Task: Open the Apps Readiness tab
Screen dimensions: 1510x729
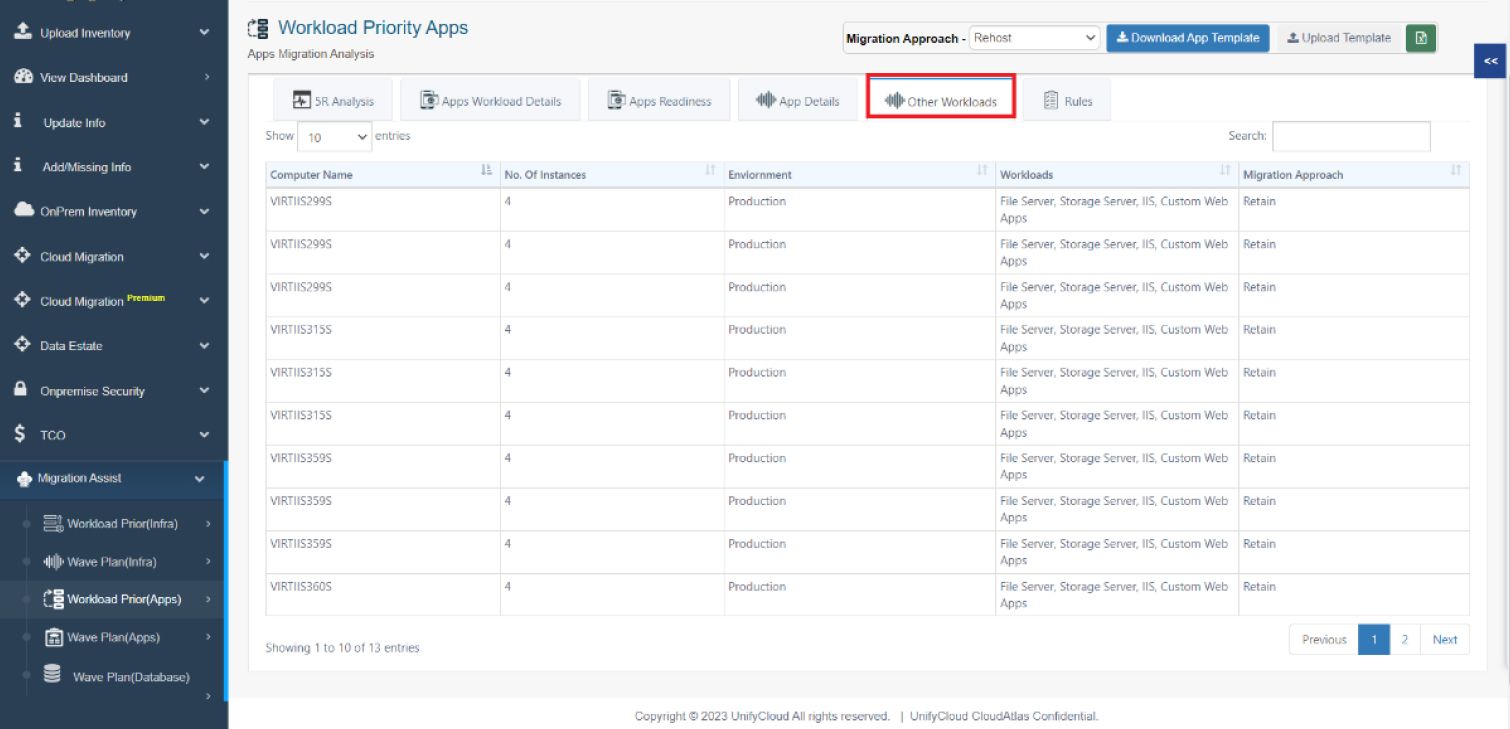Action: pyautogui.click(x=658, y=101)
